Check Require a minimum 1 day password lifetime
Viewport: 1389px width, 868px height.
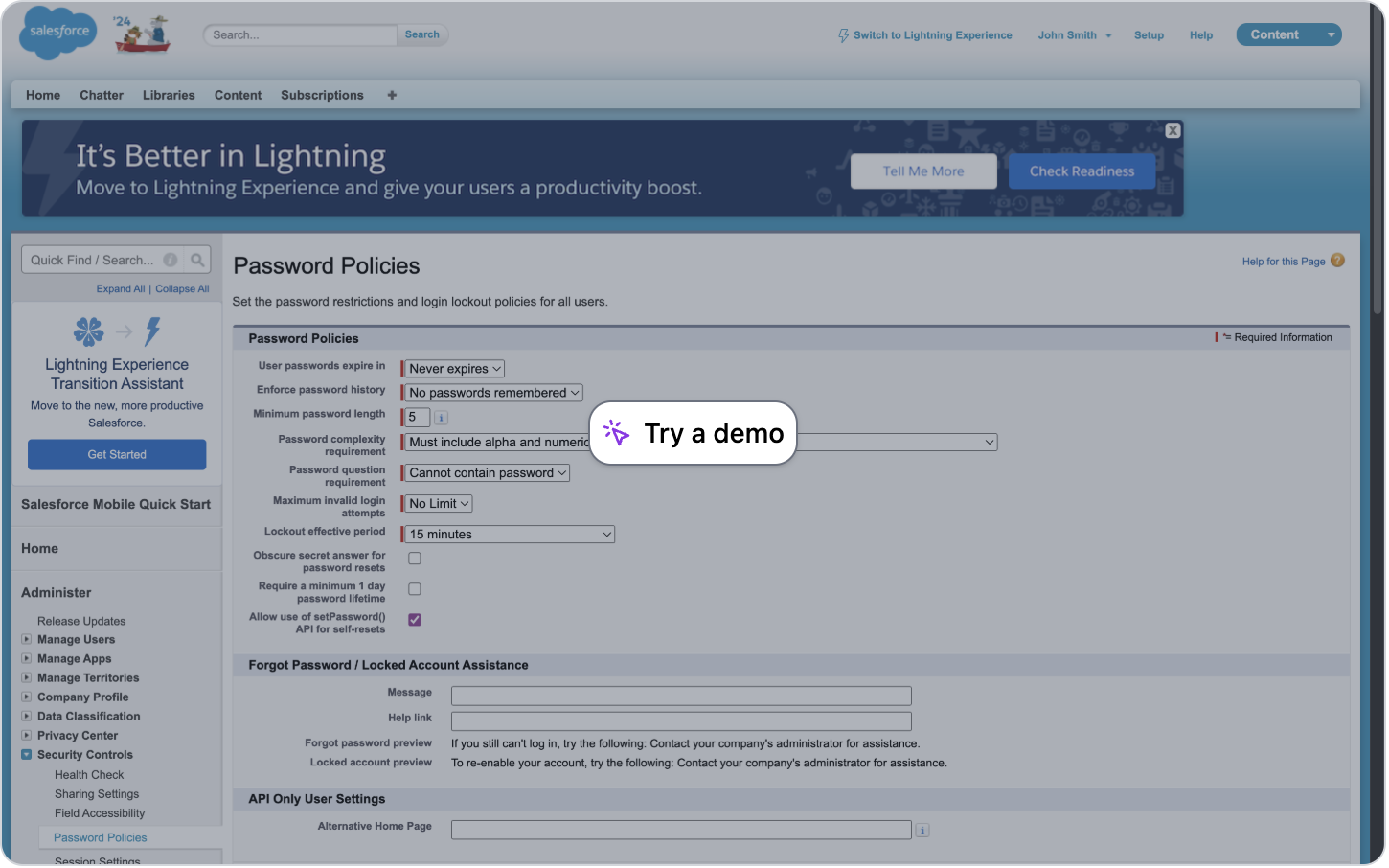[x=414, y=588]
